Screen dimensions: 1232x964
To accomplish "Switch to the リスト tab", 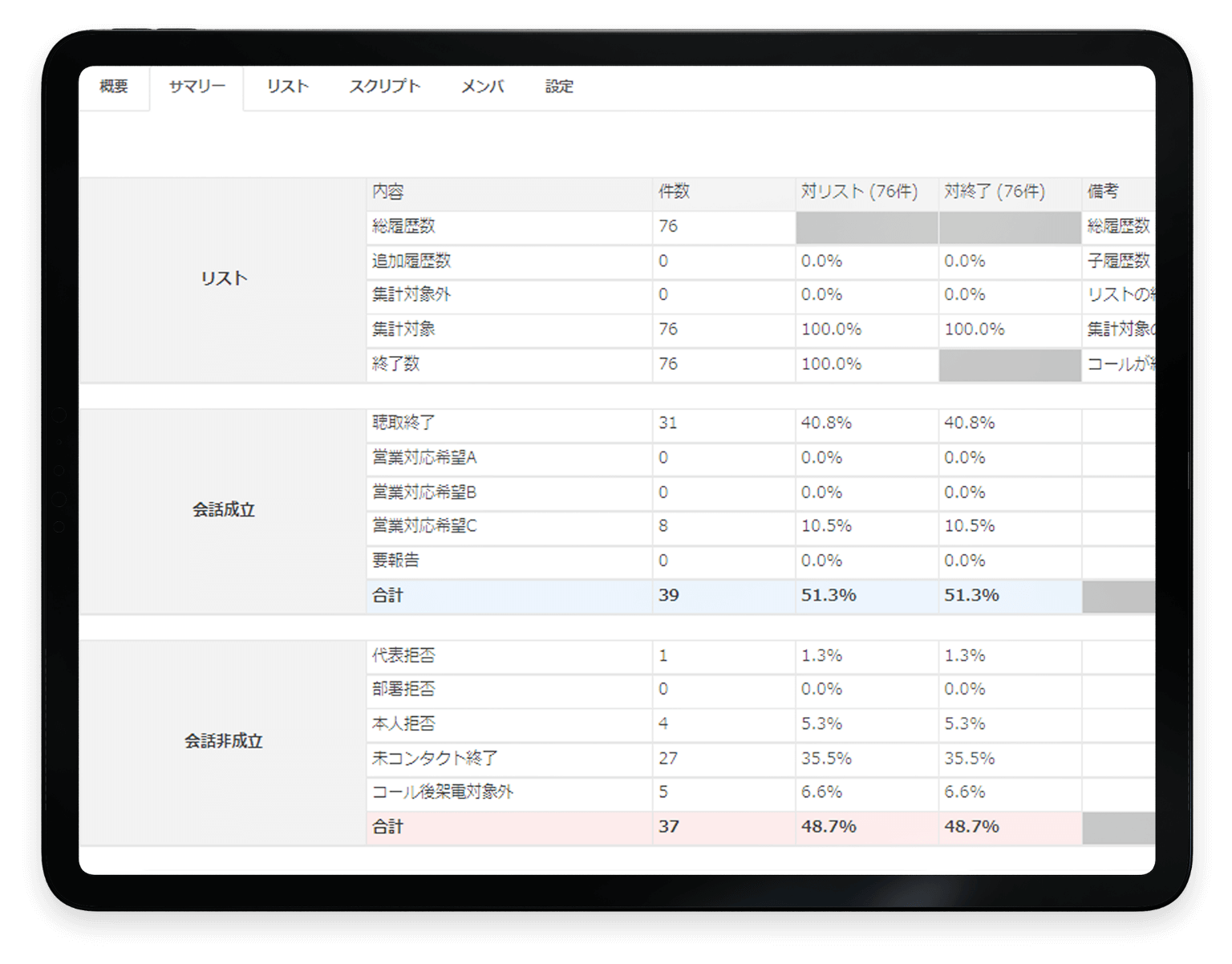I will tap(287, 87).
